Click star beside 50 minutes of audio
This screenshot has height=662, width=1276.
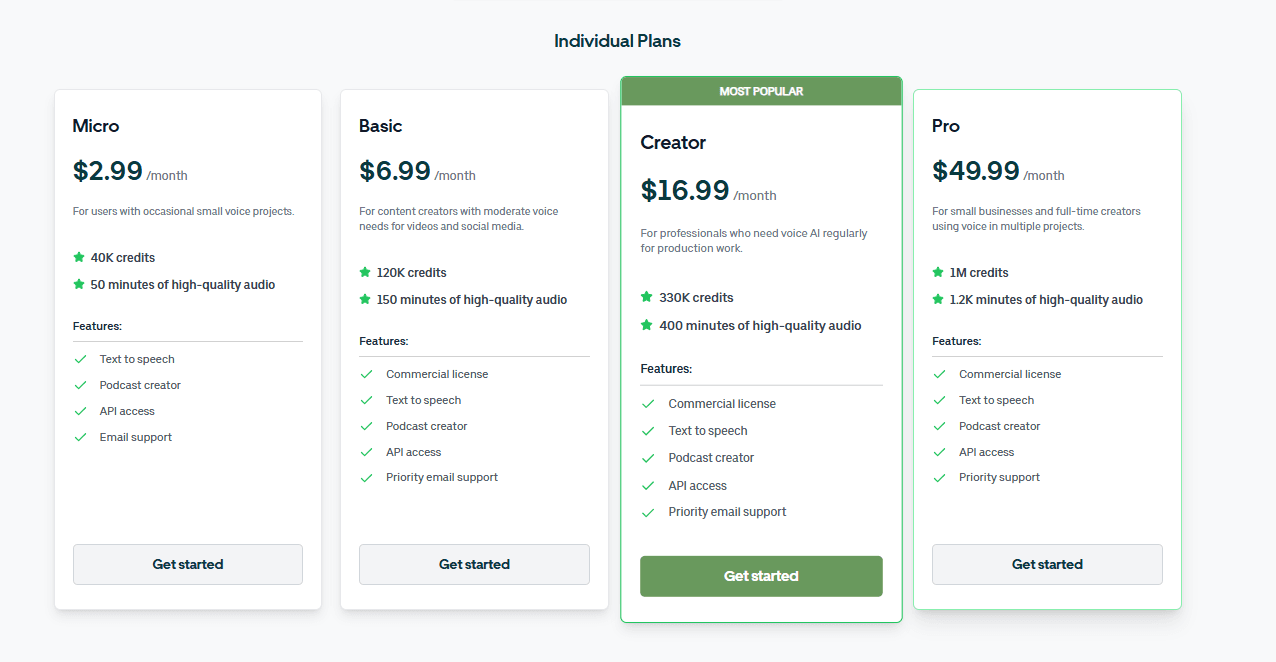click(x=79, y=284)
